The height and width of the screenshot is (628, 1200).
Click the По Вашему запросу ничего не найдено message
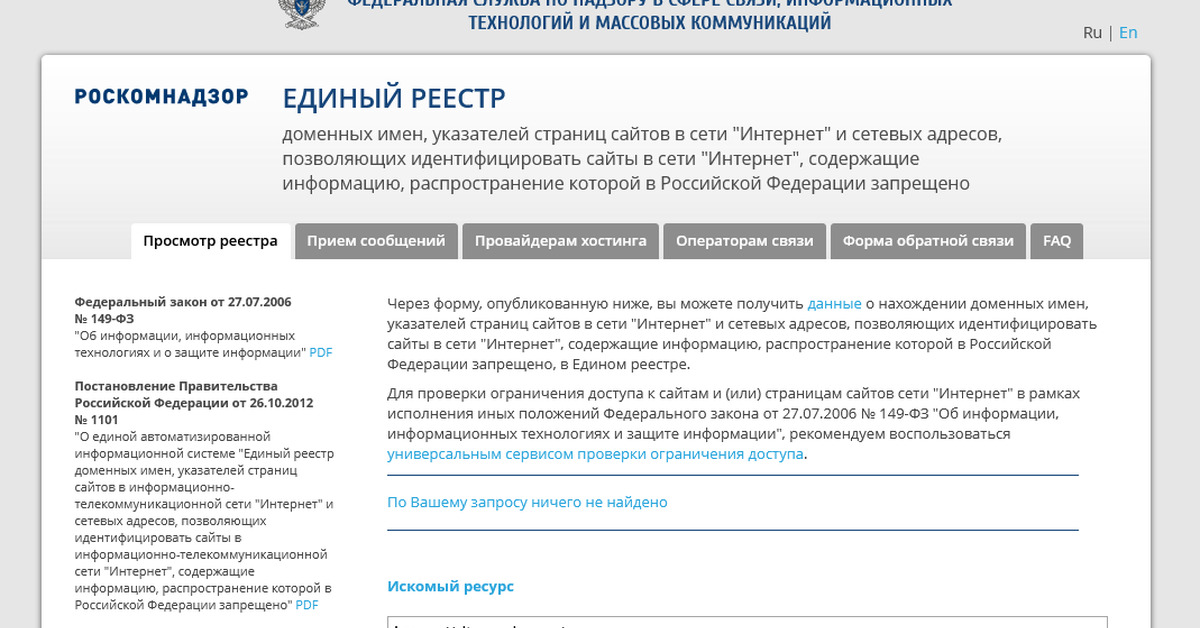tap(527, 502)
